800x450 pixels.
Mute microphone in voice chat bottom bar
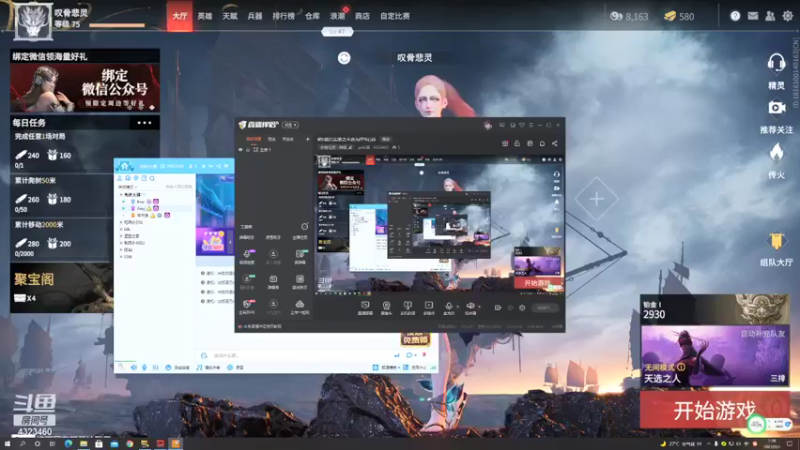point(144,367)
